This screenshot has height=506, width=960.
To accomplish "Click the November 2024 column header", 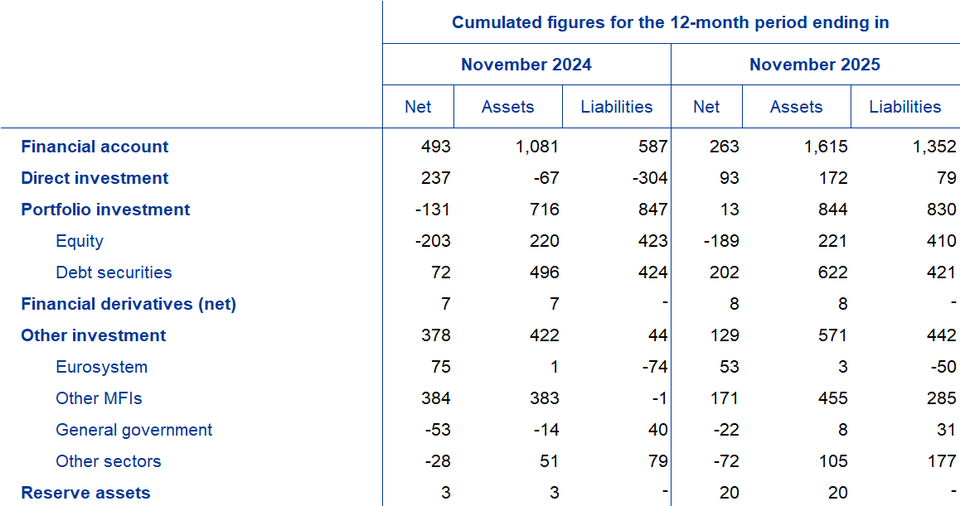I will (526, 65).
